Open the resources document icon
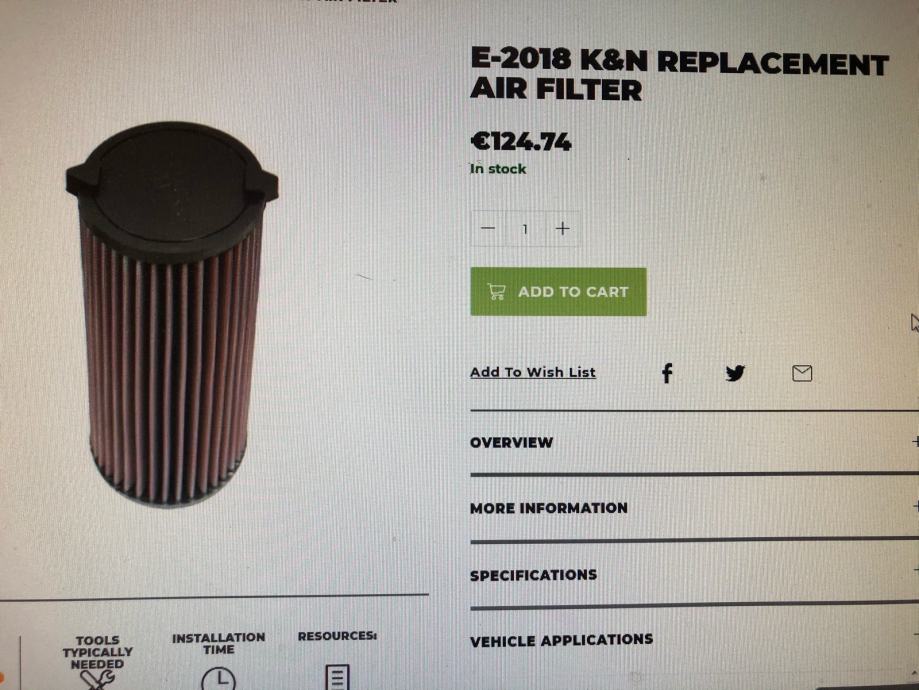 337,677
